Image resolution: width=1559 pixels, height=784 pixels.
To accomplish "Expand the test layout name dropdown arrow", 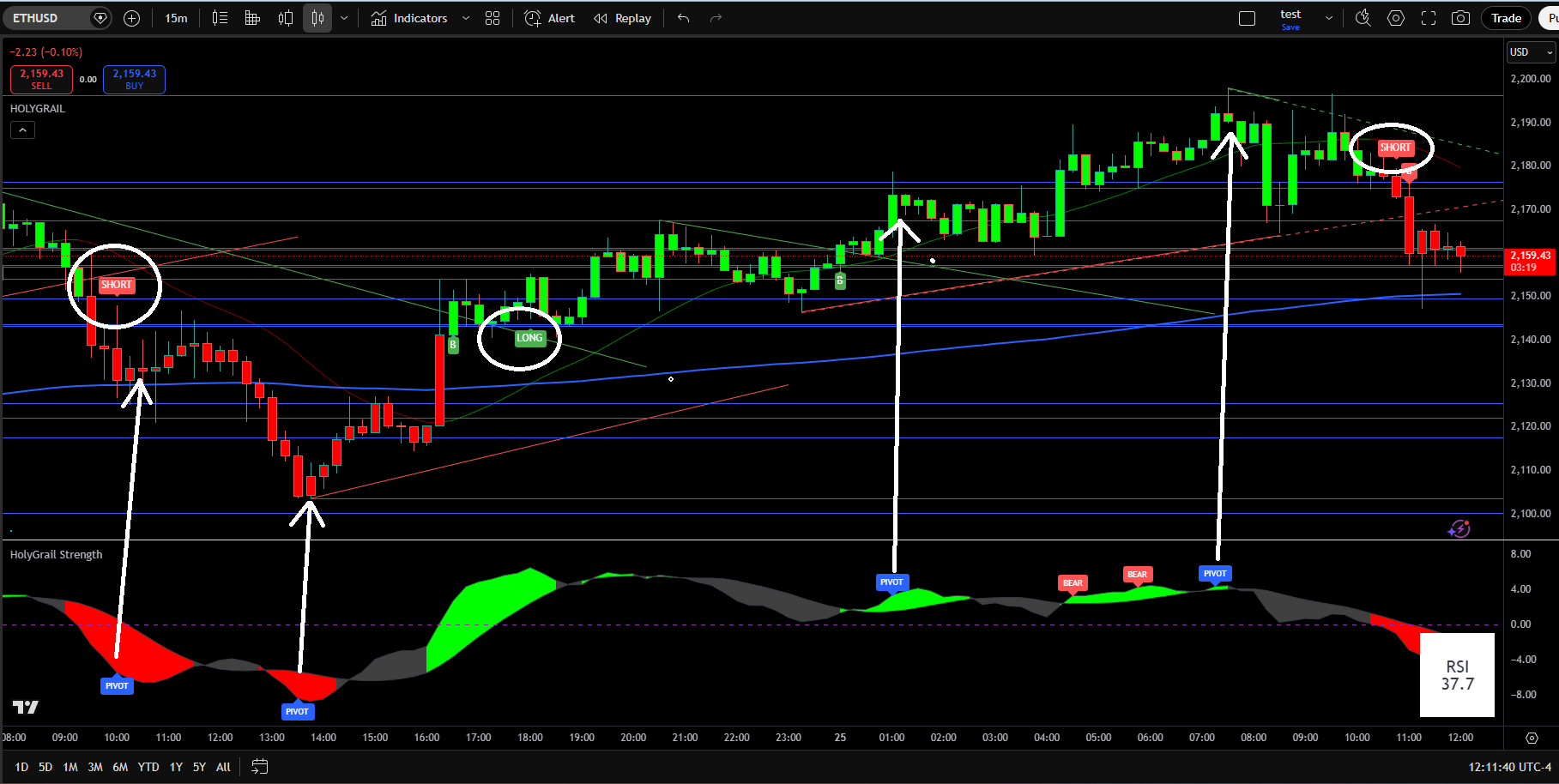I will pyautogui.click(x=1329, y=18).
